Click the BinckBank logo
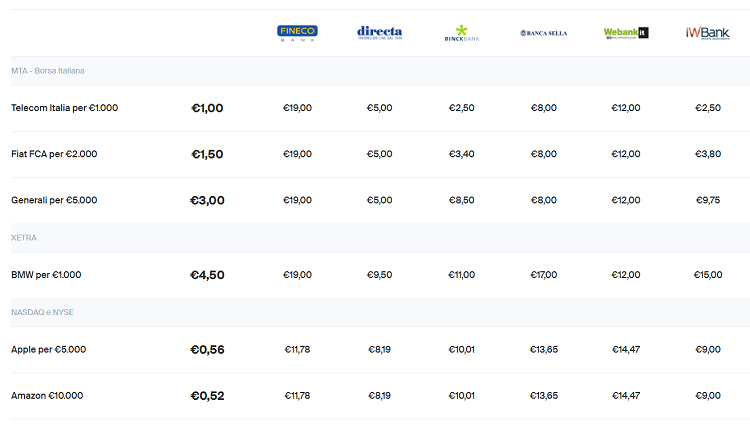The height and width of the screenshot is (429, 750). pyautogui.click(x=462, y=33)
